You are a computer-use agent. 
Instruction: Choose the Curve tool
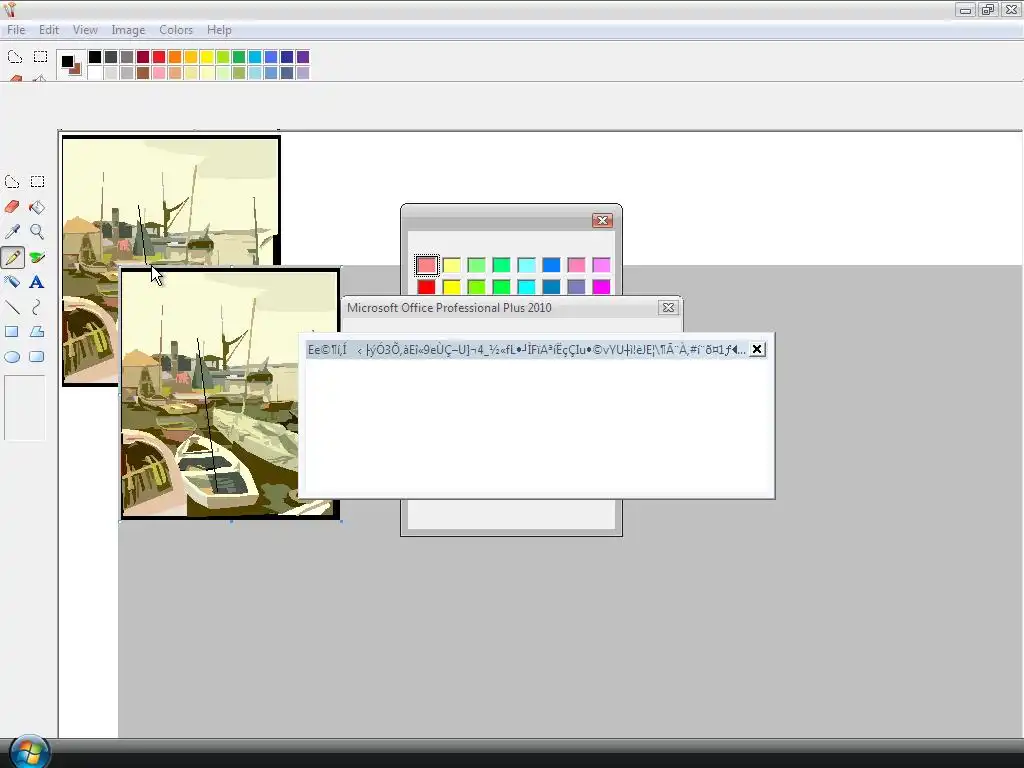[x=37, y=307]
